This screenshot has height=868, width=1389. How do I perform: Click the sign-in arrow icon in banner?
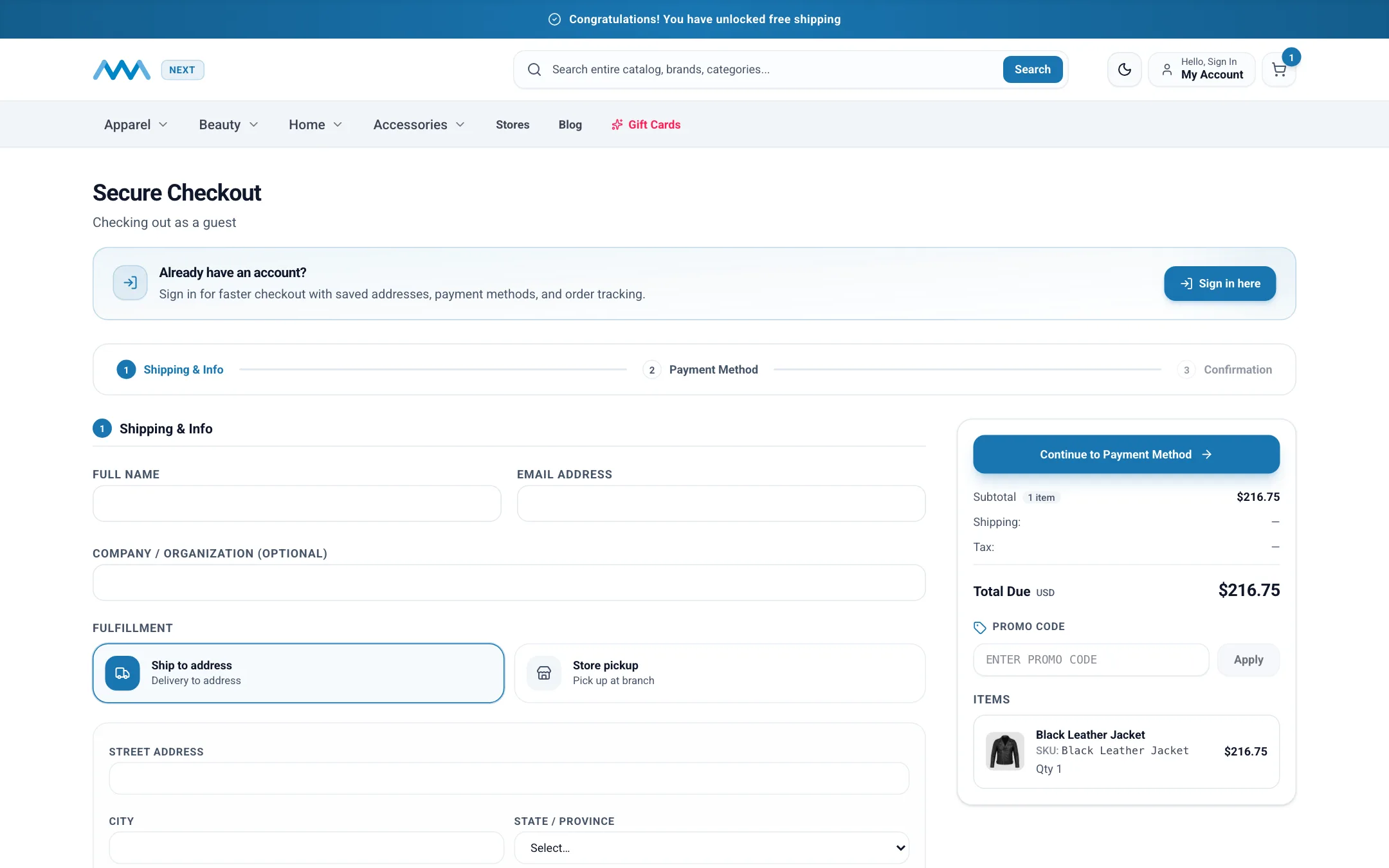click(131, 283)
